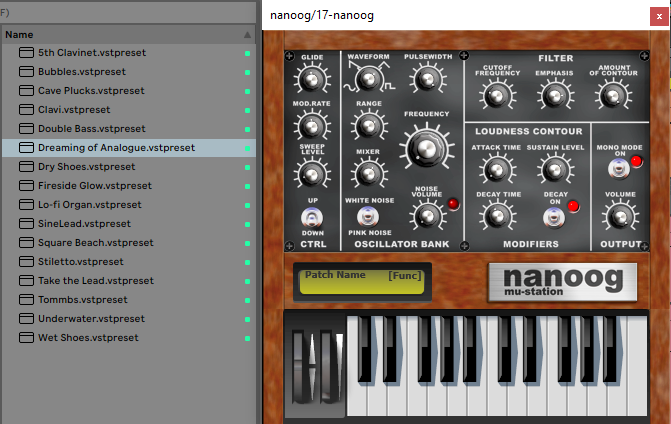The image size is (671, 424).
Task: Select Fireside Glow.vstpreset
Action: (95, 186)
